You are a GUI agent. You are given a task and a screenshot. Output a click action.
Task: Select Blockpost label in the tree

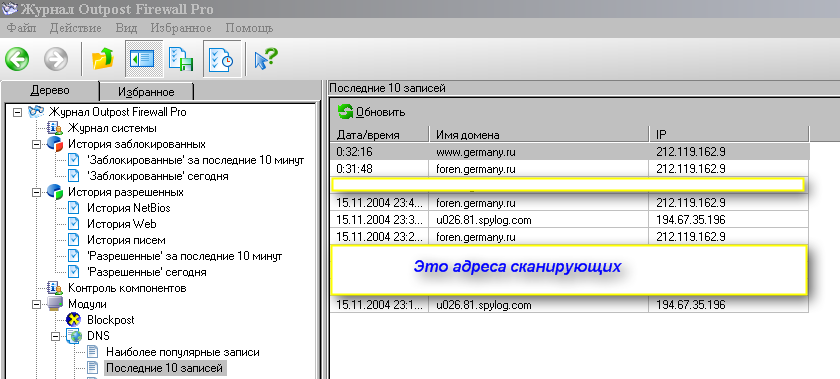111,320
